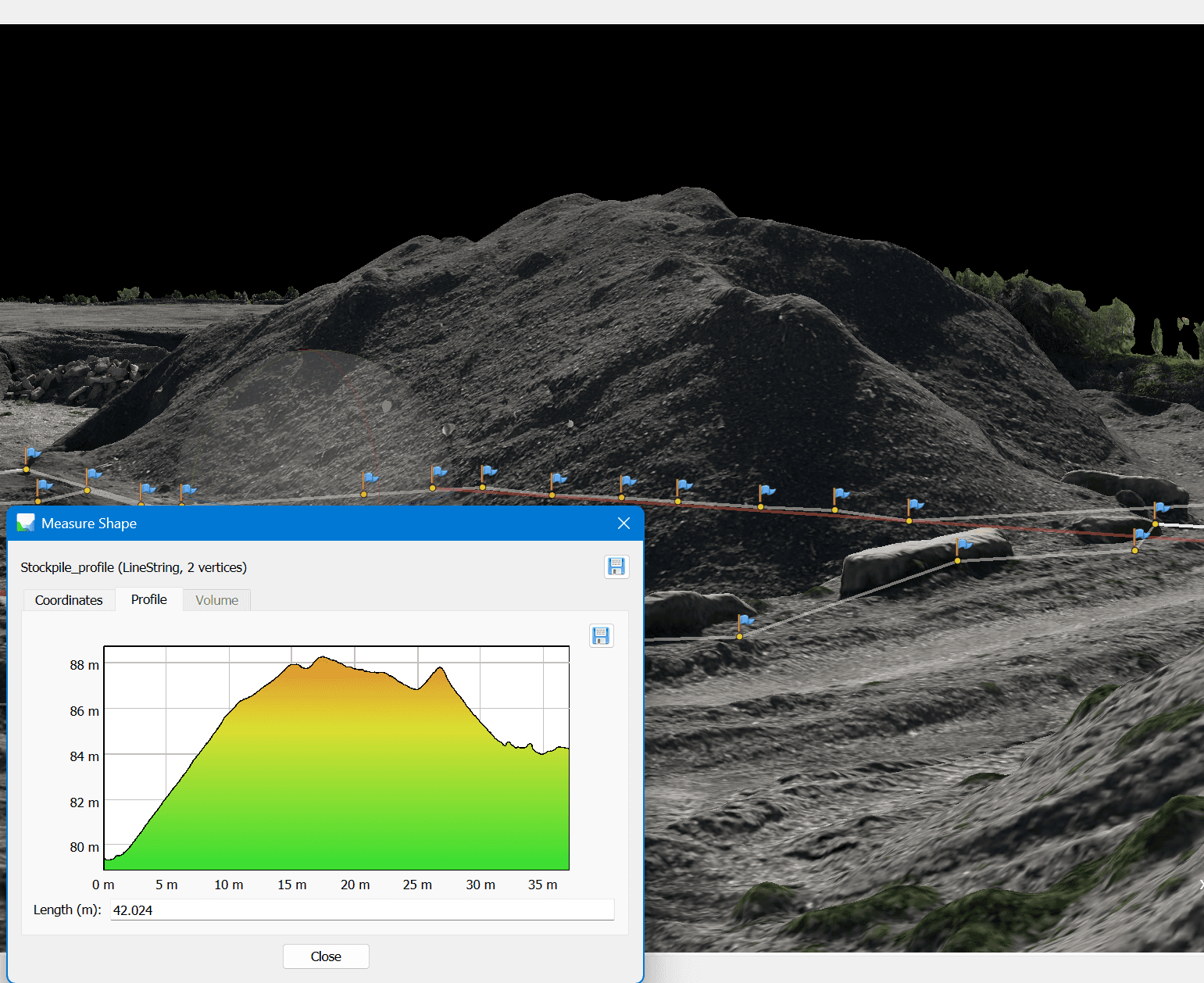Click the Measure Shape title bar icon
The width and height of the screenshot is (1204, 983).
[26, 523]
